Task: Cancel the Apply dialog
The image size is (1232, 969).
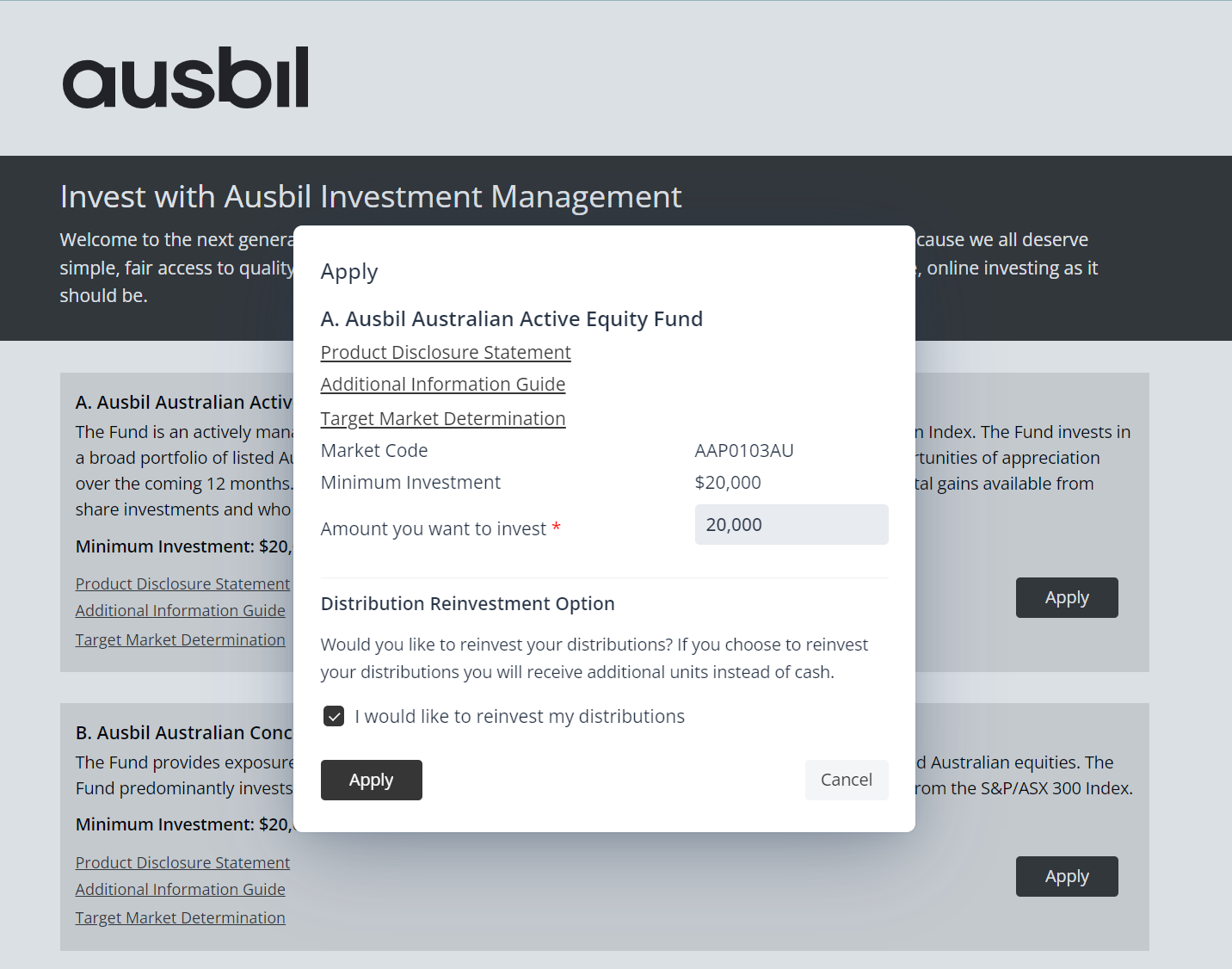Action: click(846, 780)
